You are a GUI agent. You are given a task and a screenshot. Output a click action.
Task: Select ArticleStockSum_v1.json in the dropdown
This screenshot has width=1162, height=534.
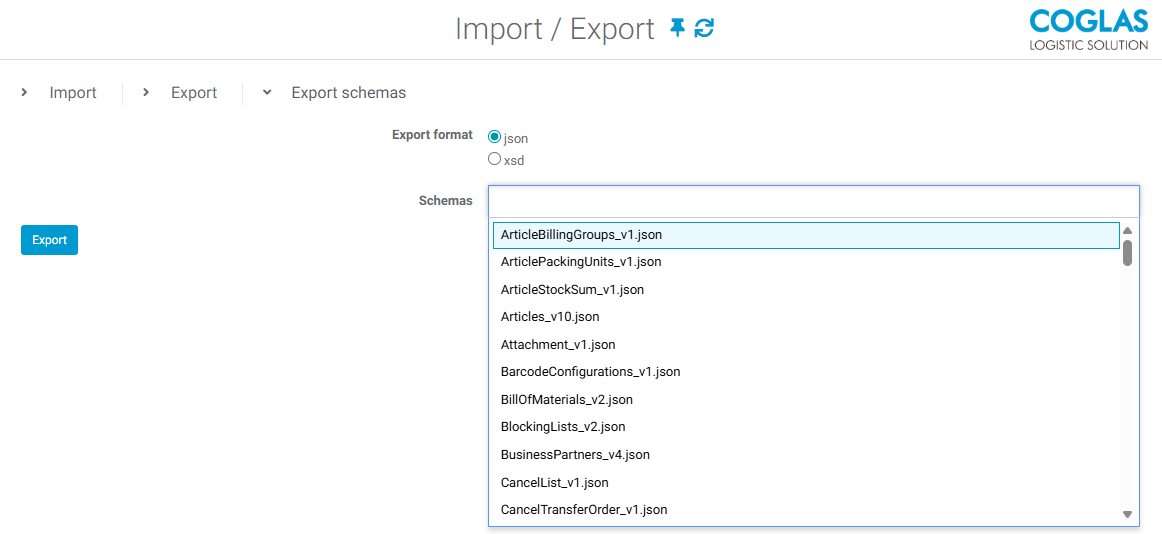click(x=572, y=290)
